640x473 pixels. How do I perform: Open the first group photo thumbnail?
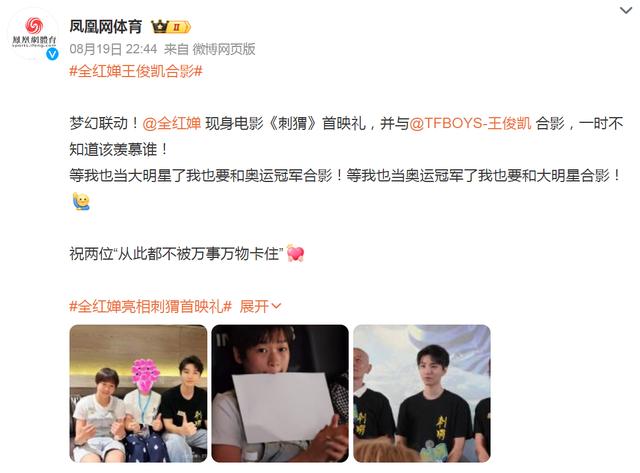[138, 393]
